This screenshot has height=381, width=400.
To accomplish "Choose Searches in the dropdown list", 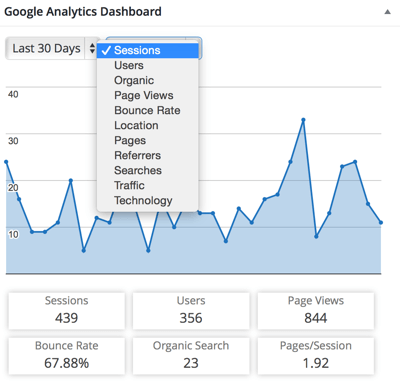I will point(148,170).
